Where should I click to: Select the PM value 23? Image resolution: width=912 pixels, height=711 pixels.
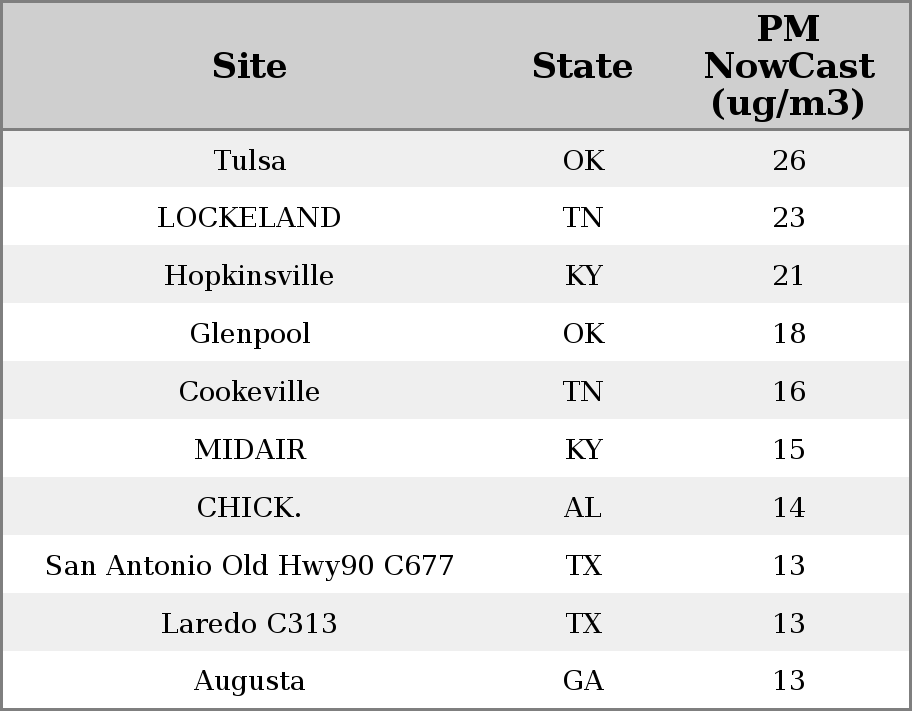[x=788, y=218]
